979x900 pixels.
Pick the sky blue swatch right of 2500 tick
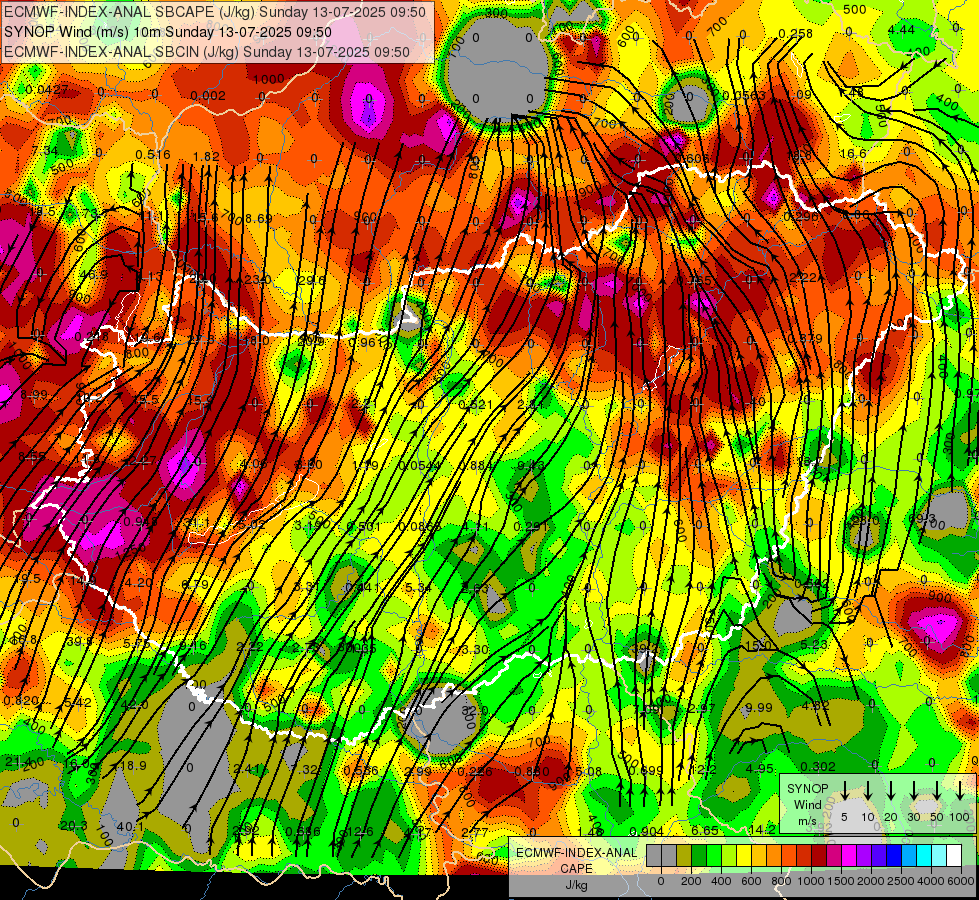click(909, 855)
